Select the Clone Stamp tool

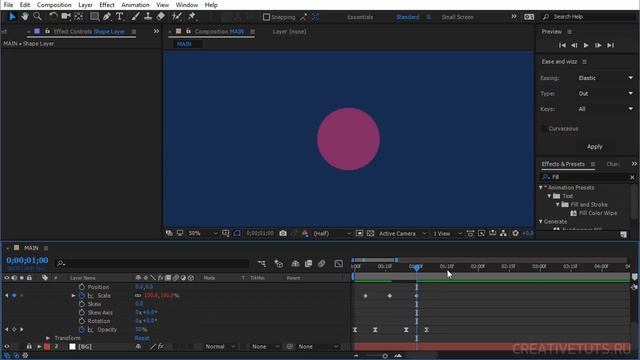[148, 16]
